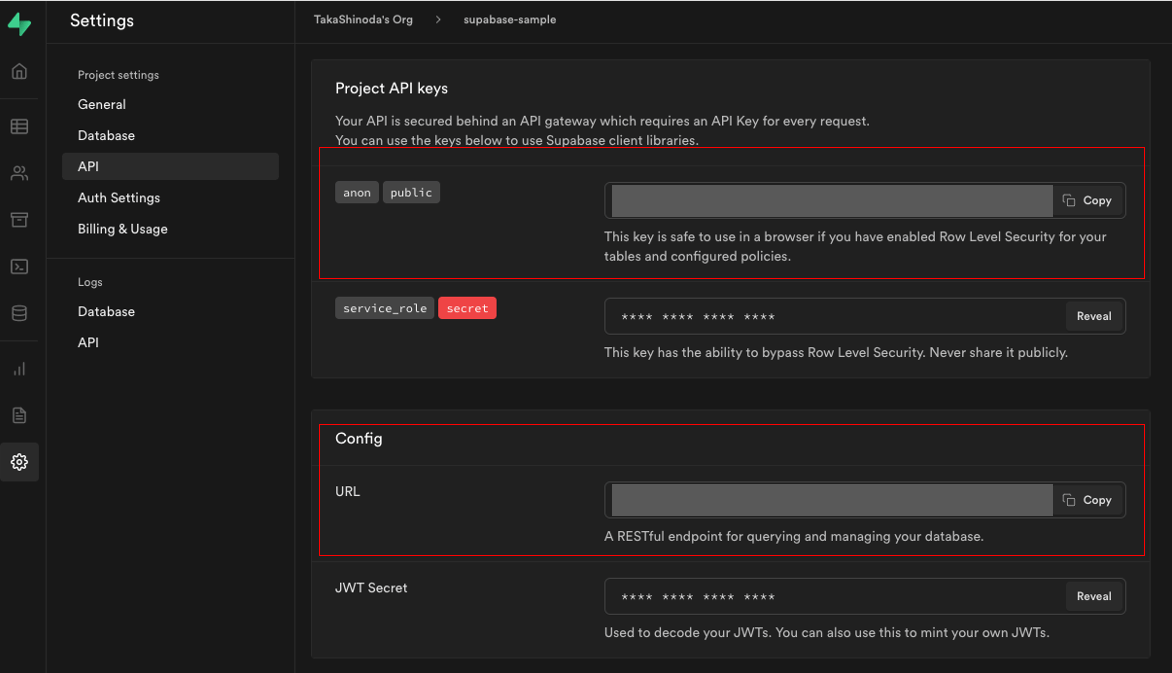Click the anon tag
1172x673 pixels.
(x=357, y=192)
